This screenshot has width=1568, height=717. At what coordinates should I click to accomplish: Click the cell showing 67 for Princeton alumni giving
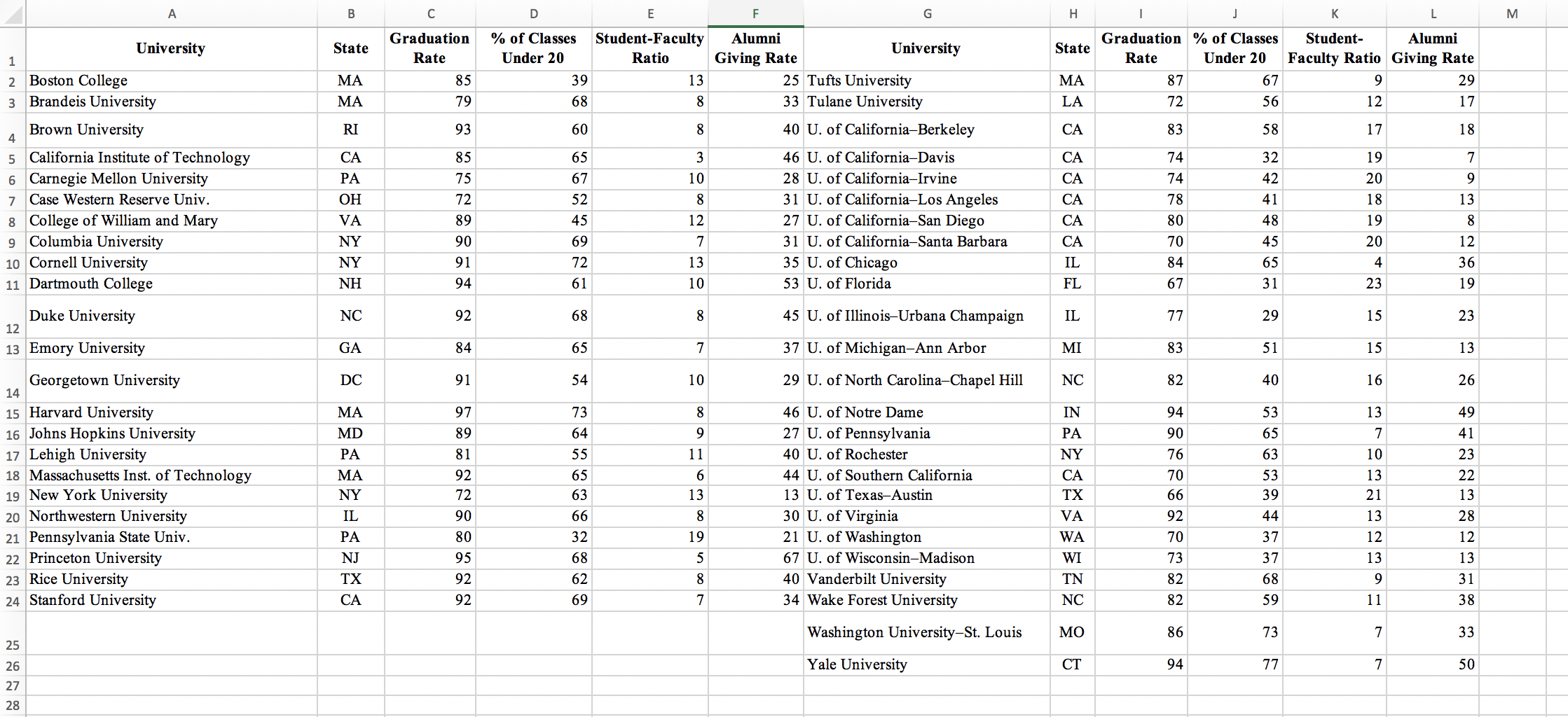click(x=755, y=558)
